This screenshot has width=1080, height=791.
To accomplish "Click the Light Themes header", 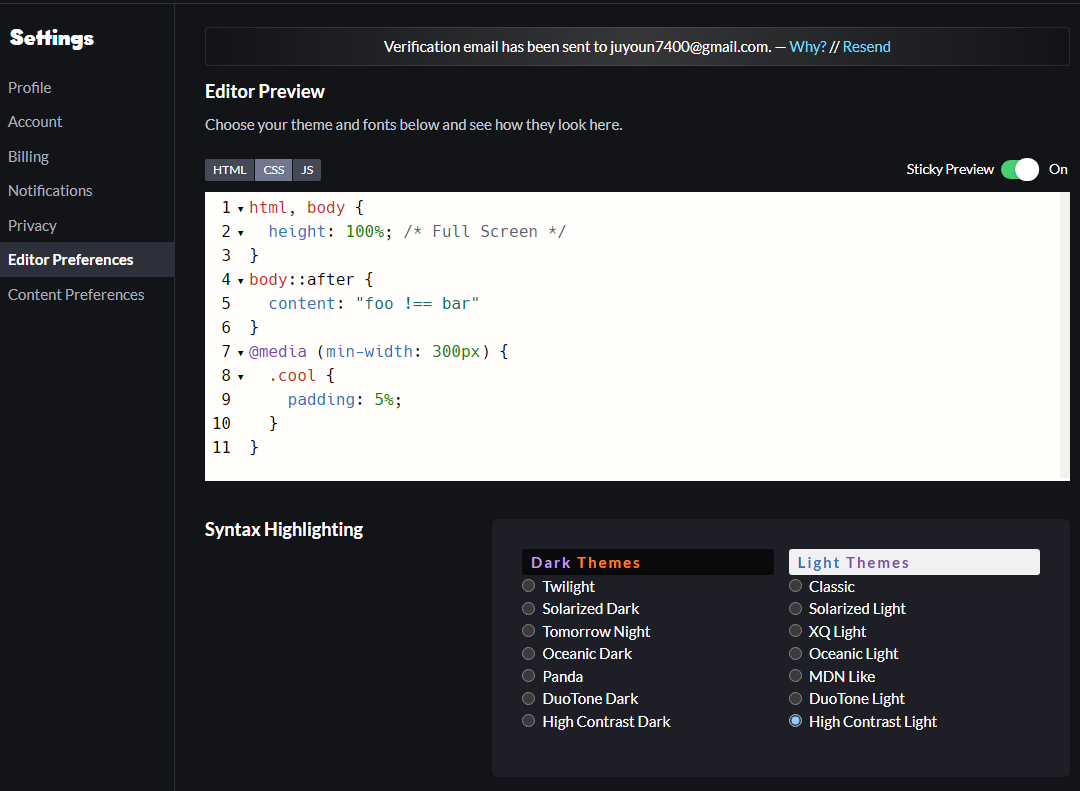I will point(914,562).
